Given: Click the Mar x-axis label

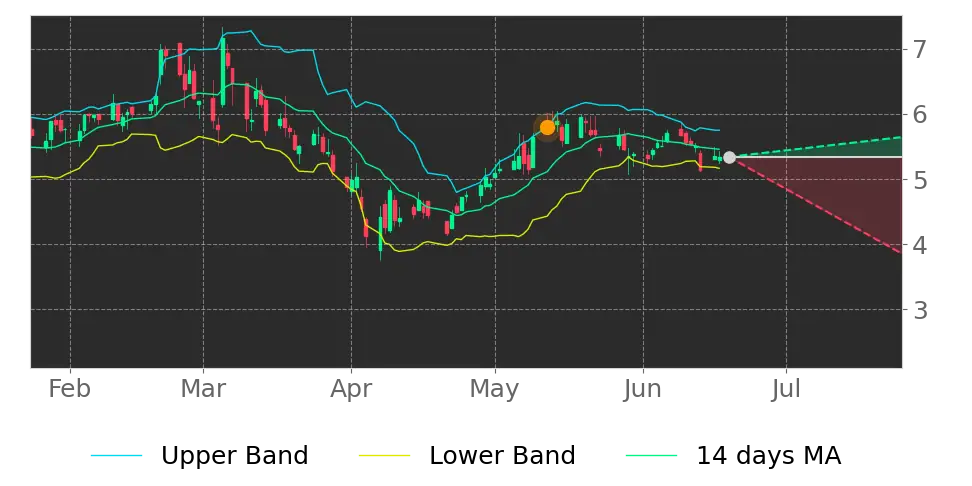Looking at the screenshot, I should (203, 389).
